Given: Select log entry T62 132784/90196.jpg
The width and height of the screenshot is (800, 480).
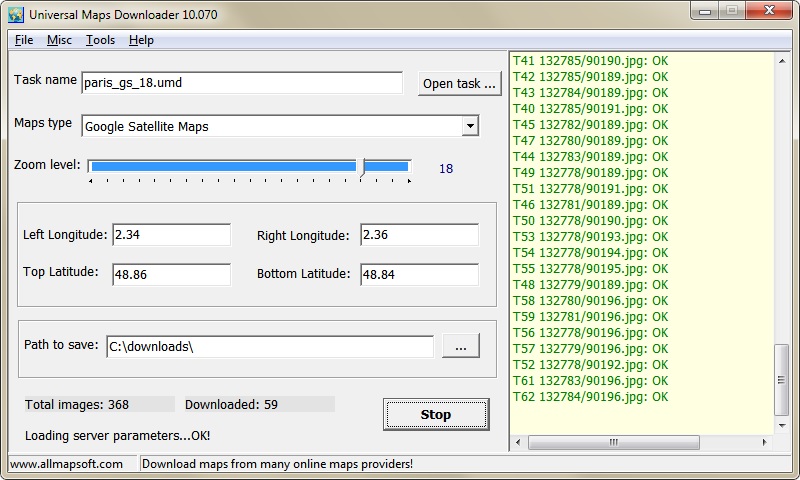Looking at the screenshot, I should (590, 397).
